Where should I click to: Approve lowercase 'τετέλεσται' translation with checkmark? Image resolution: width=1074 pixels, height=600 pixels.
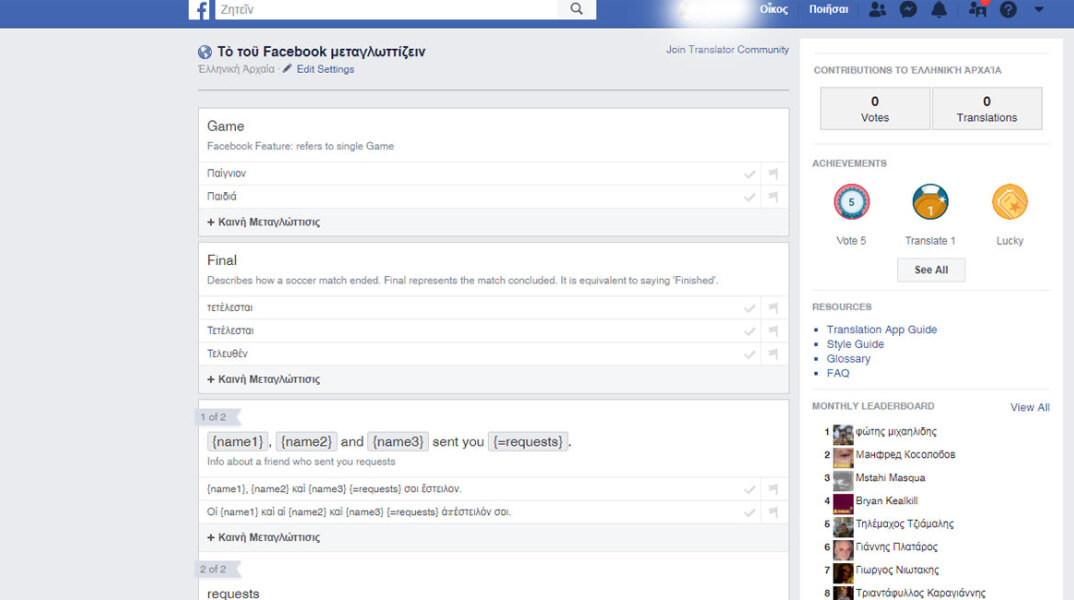point(749,308)
